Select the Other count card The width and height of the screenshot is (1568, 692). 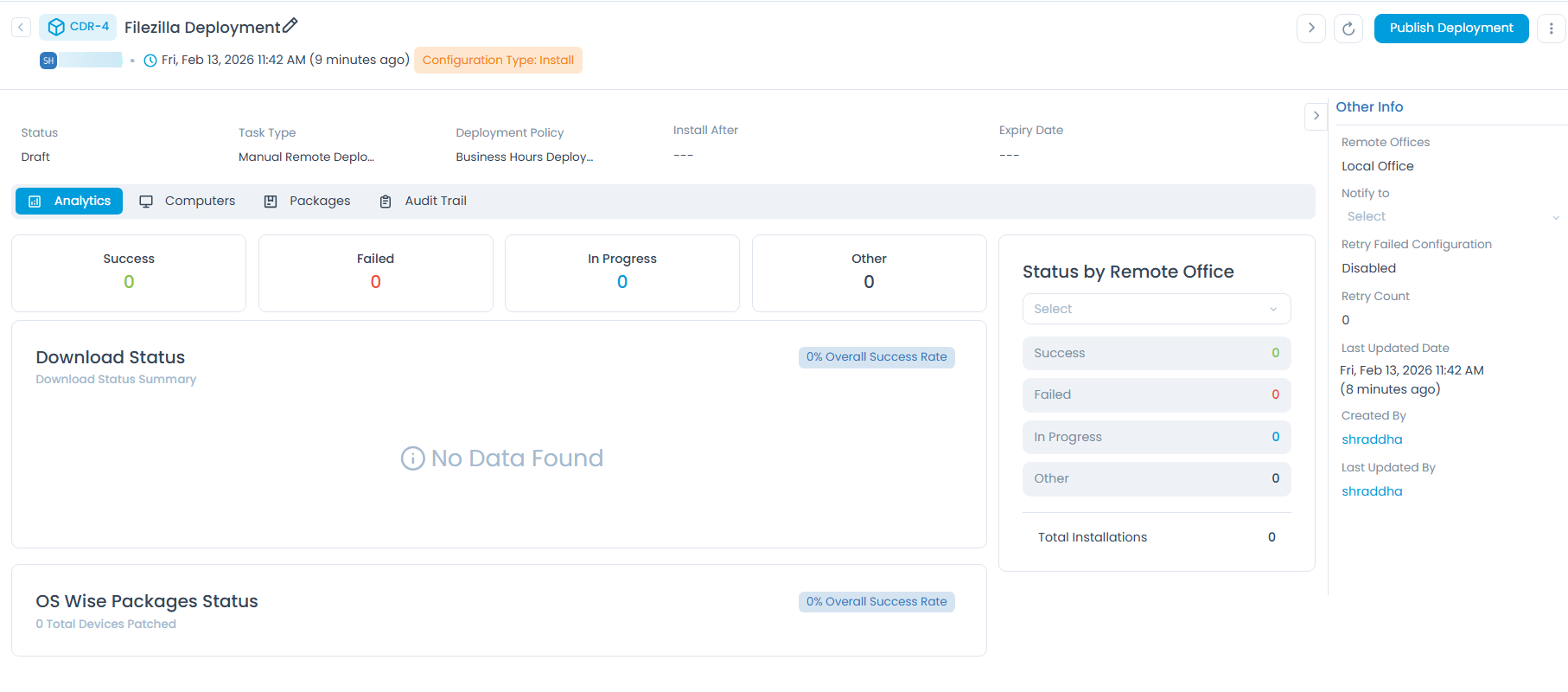pyautogui.click(x=870, y=273)
